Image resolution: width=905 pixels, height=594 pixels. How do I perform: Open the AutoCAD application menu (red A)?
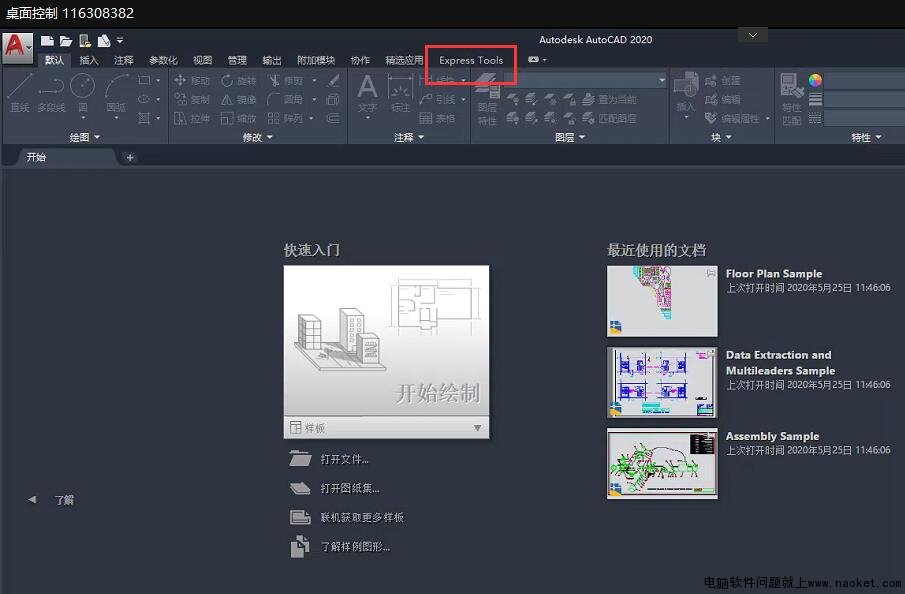point(17,47)
